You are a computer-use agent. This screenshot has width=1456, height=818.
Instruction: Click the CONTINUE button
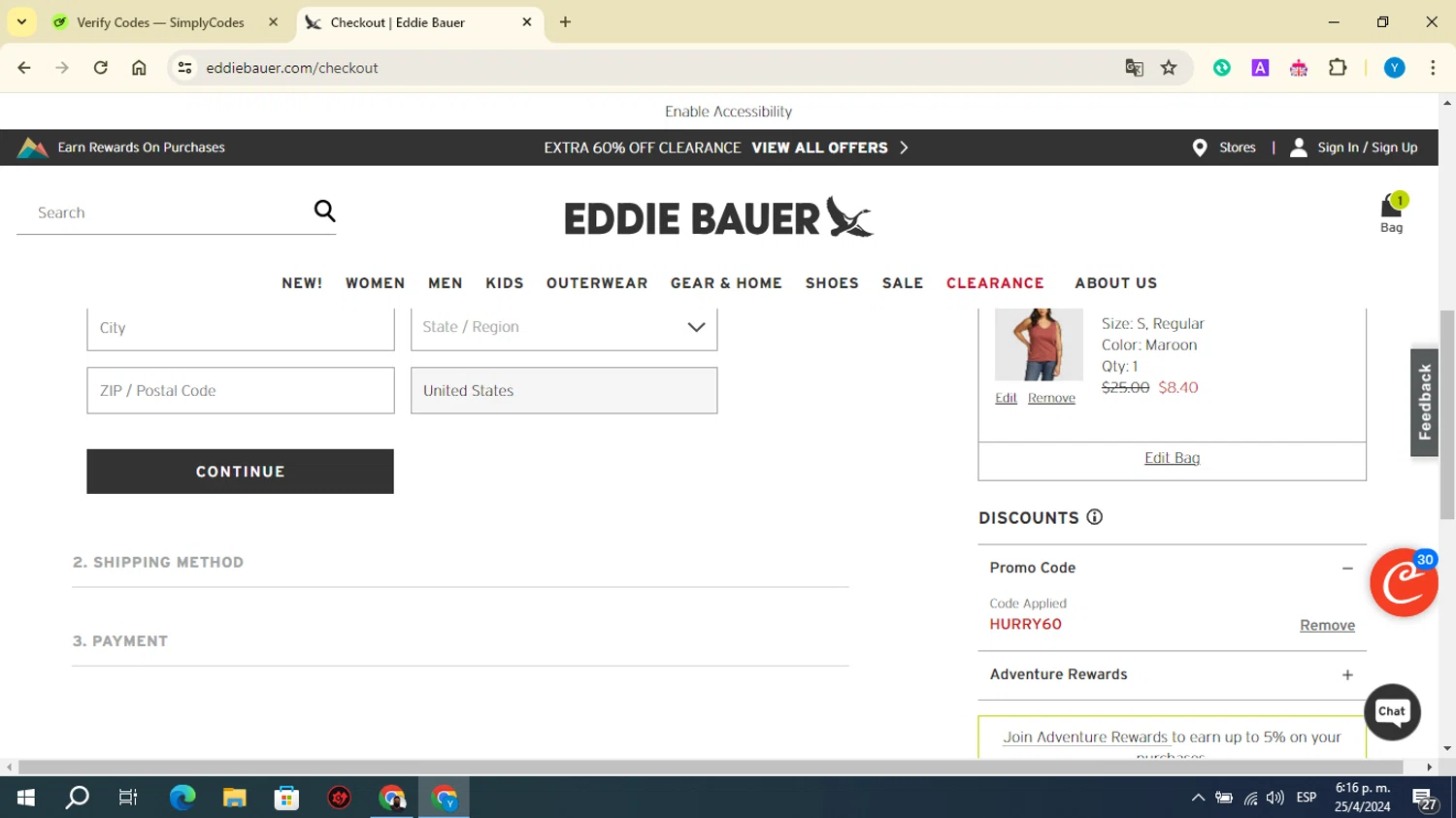pos(240,472)
